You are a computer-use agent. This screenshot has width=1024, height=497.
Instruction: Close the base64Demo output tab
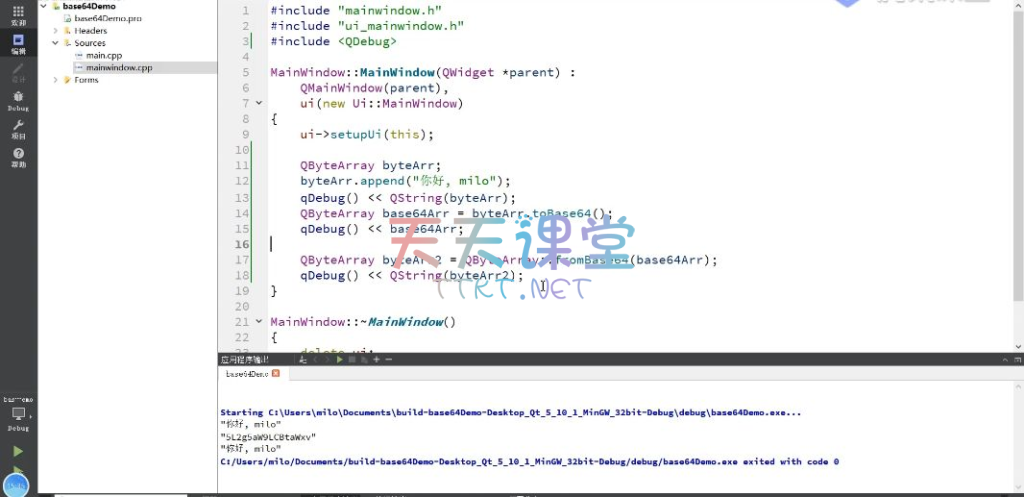coord(276,373)
